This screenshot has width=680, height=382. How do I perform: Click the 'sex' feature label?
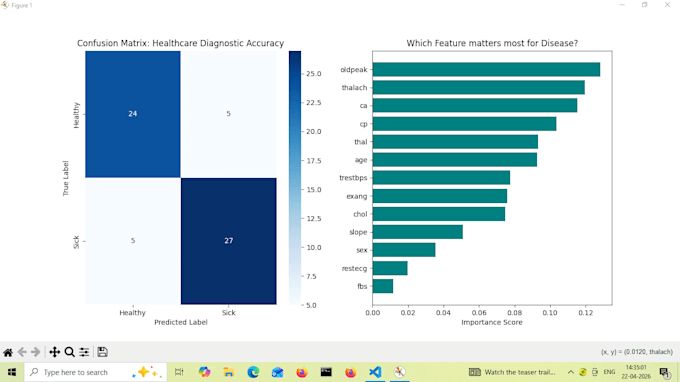pyautogui.click(x=362, y=250)
